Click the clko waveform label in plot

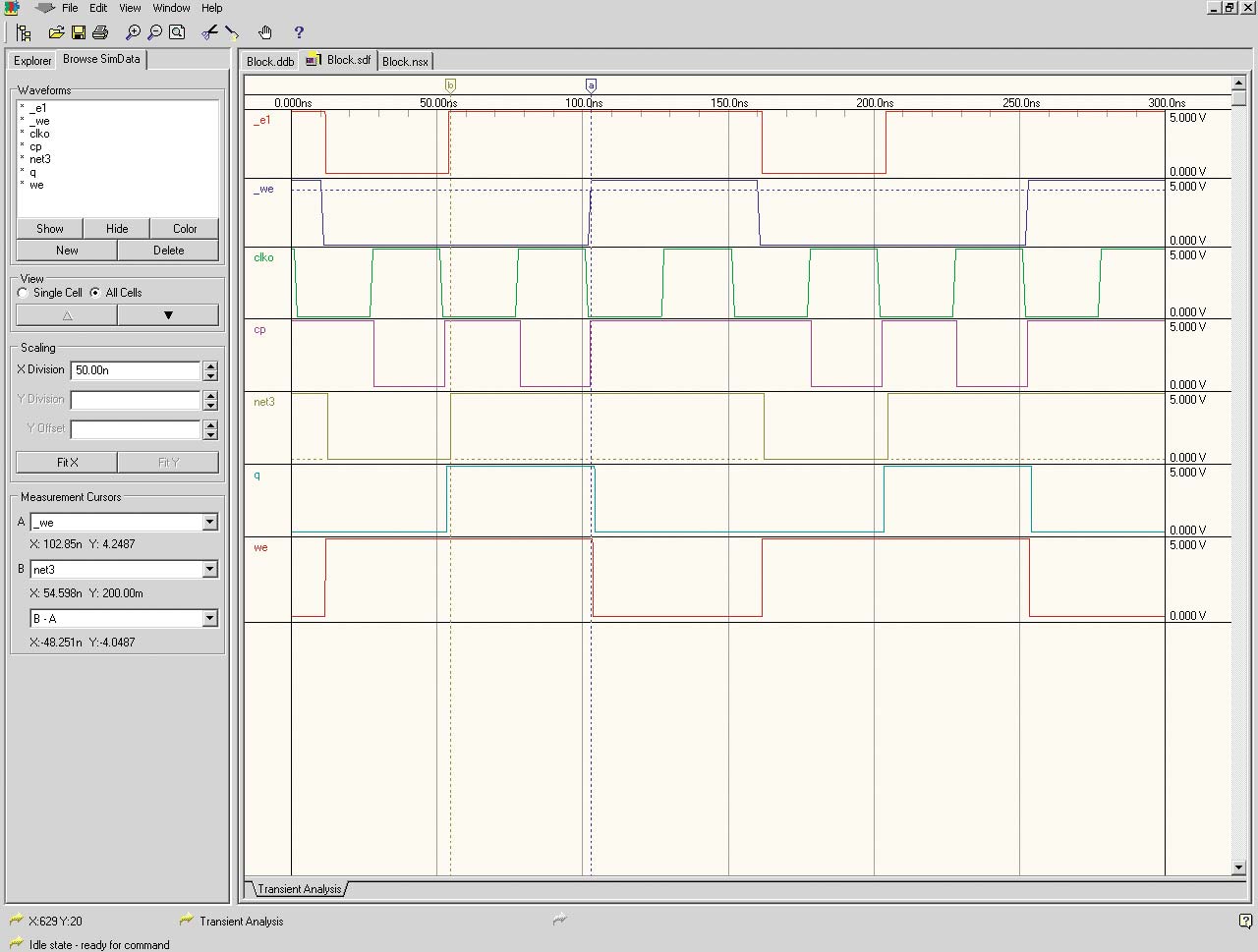coord(263,257)
